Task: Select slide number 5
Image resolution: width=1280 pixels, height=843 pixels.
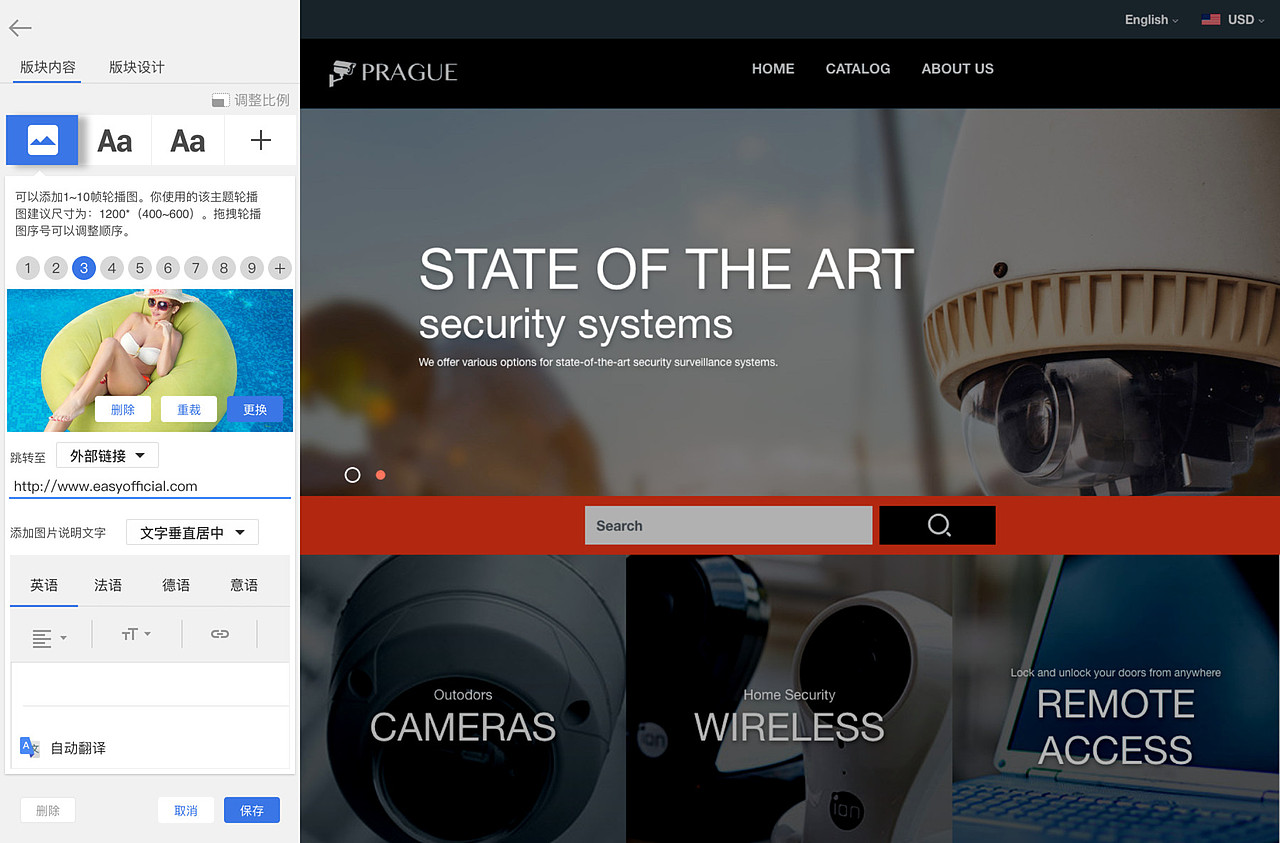Action: tap(140, 268)
